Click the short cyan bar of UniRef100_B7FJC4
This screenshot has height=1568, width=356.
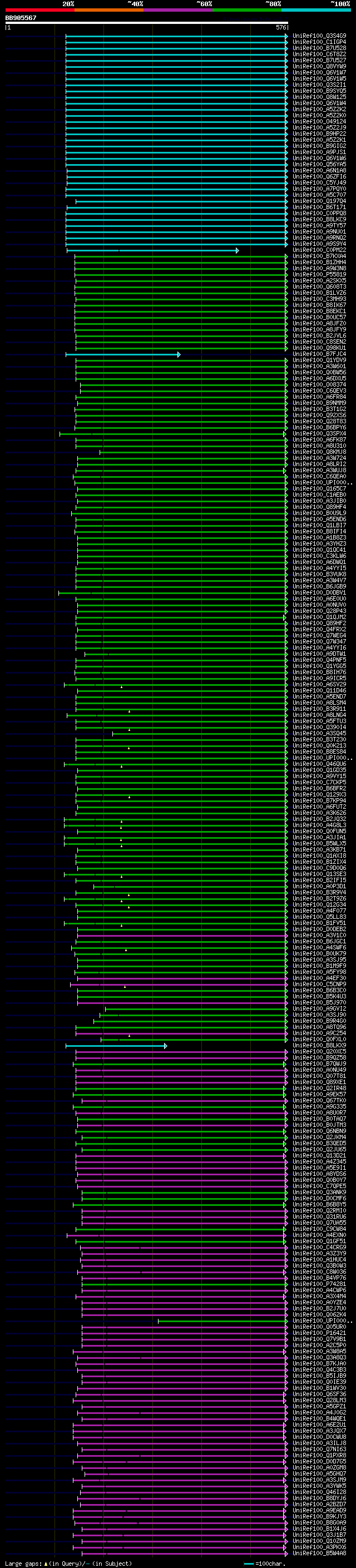tap(123, 354)
